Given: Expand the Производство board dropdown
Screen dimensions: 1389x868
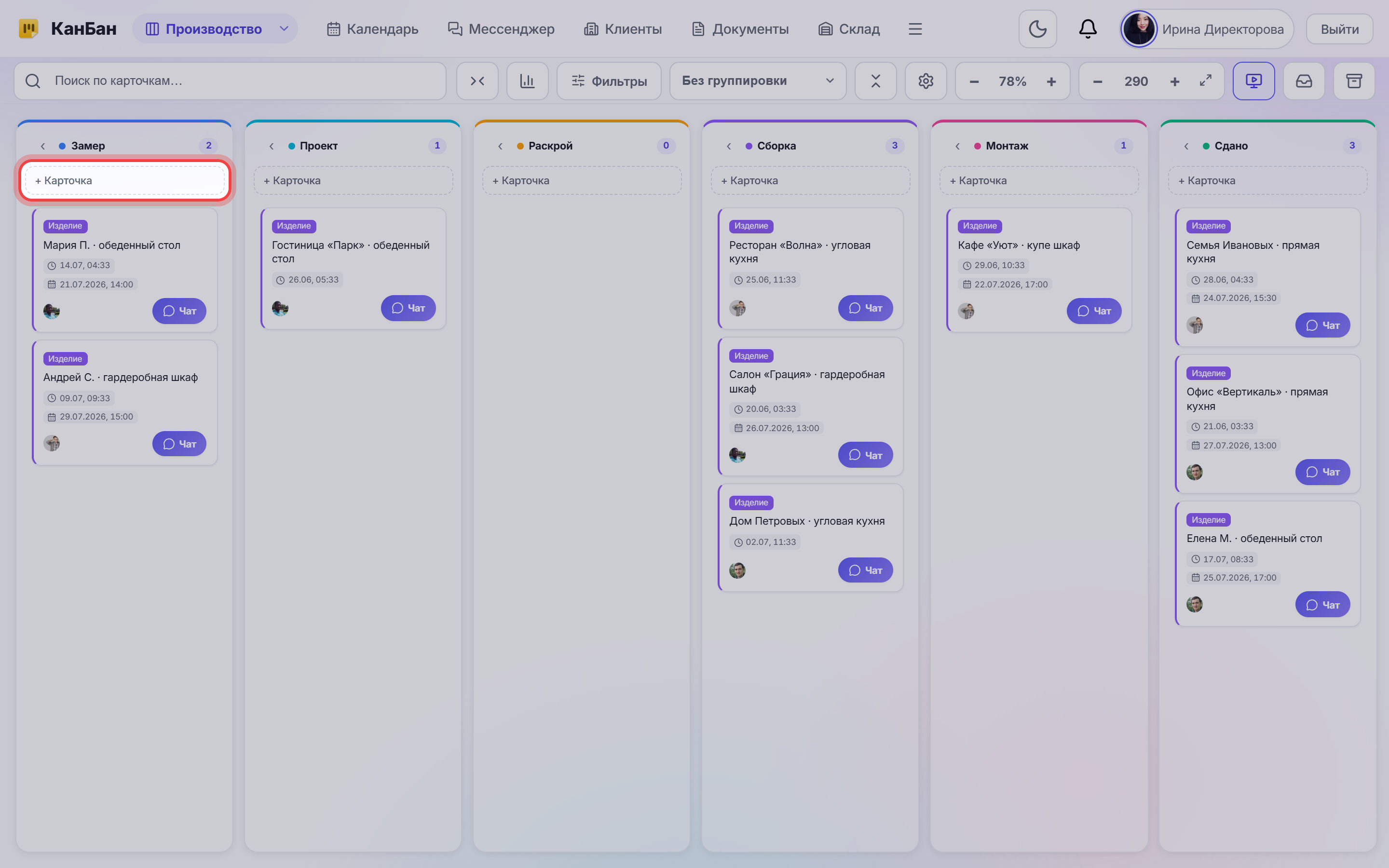Looking at the screenshot, I should [x=284, y=29].
